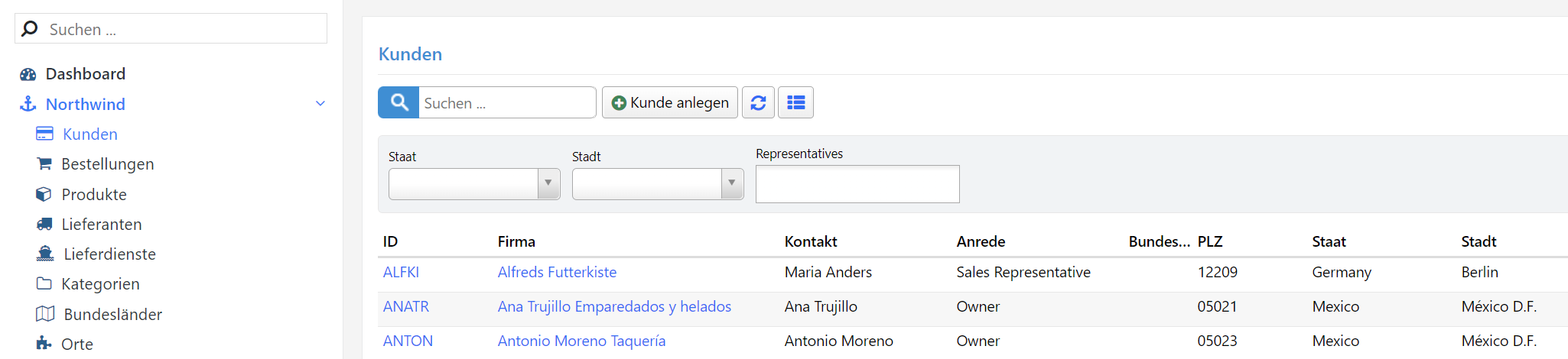This screenshot has height=359, width=1568.
Task: Collapse the Northwind menu chevron
Action: 320,104
